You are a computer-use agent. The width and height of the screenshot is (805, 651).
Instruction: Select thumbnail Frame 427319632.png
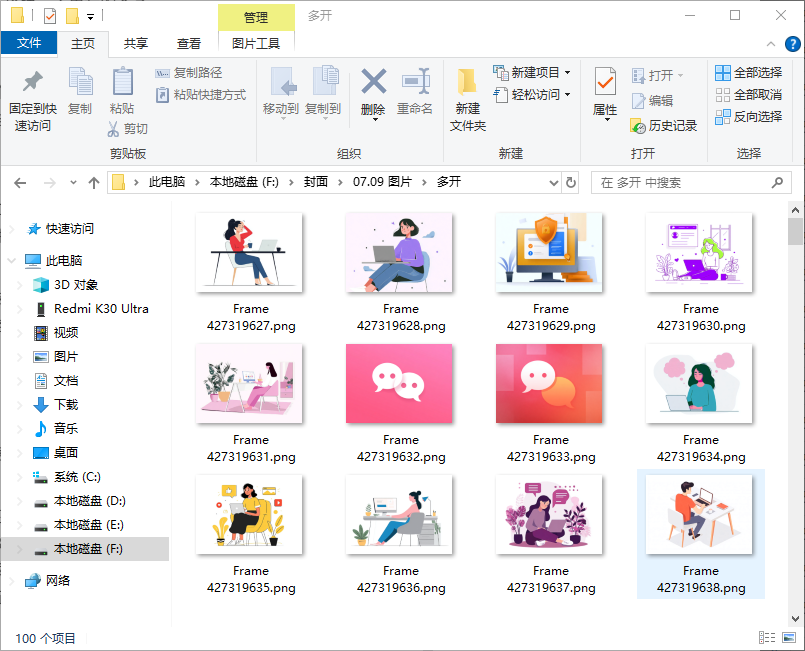pos(399,384)
